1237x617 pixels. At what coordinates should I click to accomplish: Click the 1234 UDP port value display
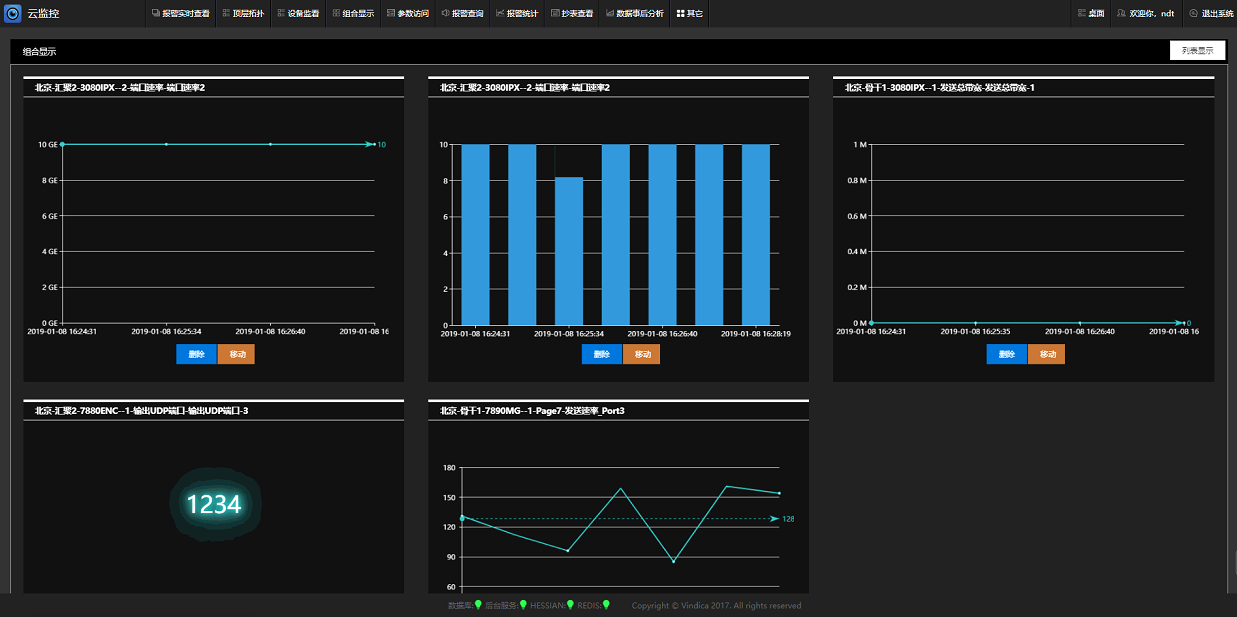[x=214, y=505]
